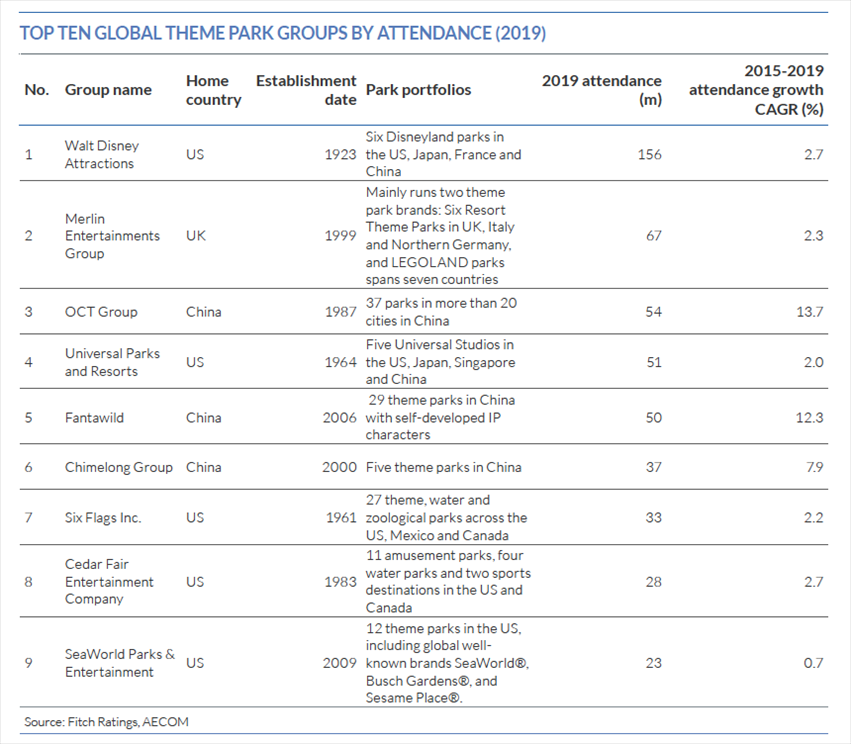Click the Merlin Entertainments Group name

(x=112, y=236)
